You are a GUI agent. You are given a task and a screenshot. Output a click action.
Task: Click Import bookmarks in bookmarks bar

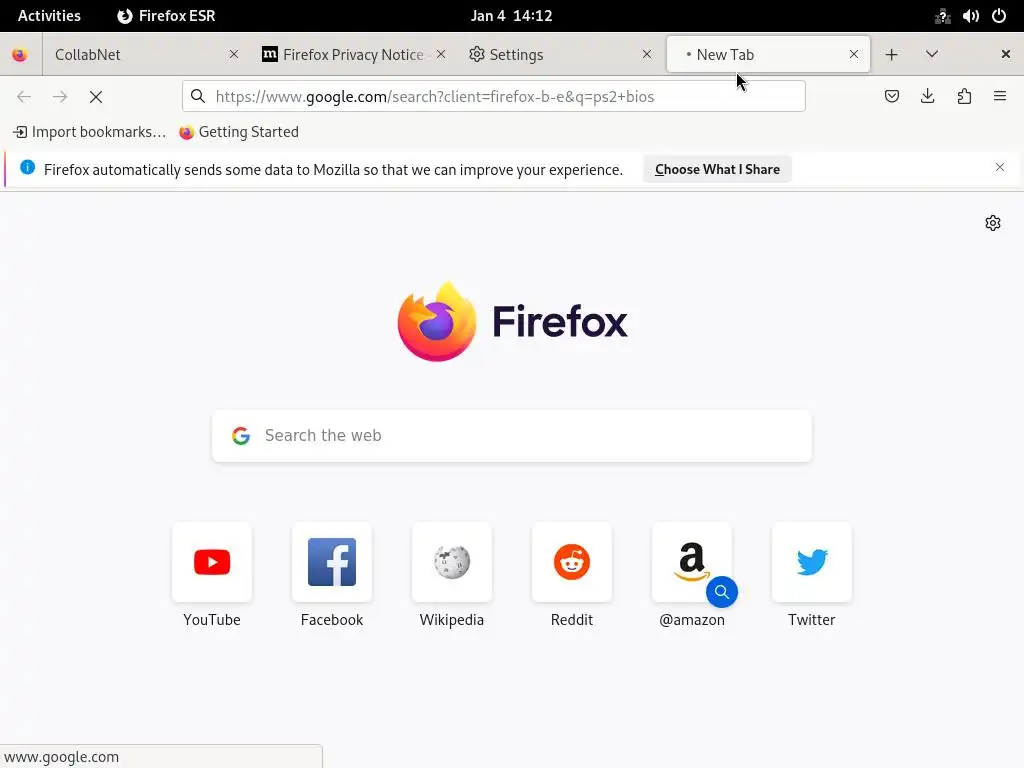[x=89, y=132]
